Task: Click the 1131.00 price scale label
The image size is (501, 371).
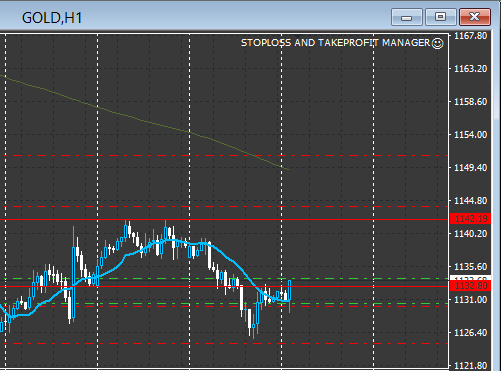Action: point(470,300)
